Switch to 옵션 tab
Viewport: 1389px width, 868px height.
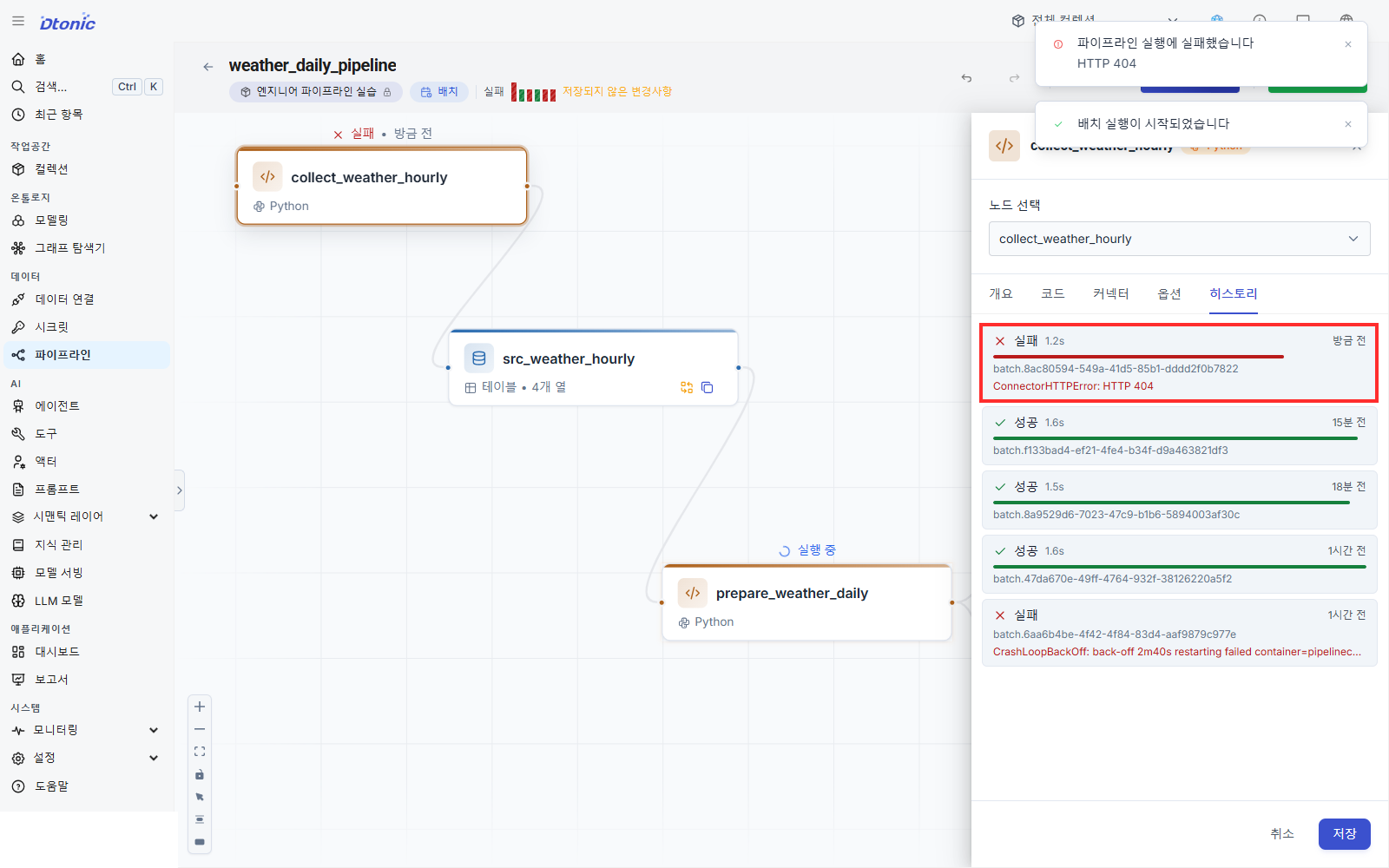1169,294
